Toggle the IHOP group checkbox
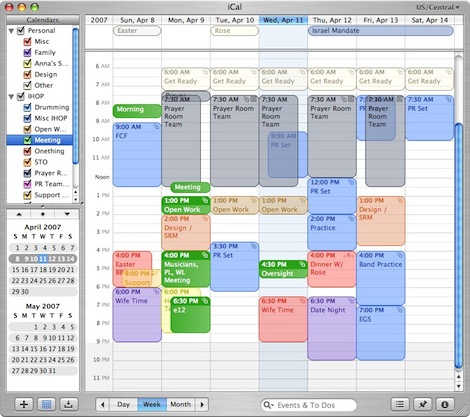470x417 pixels. pos(21,96)
